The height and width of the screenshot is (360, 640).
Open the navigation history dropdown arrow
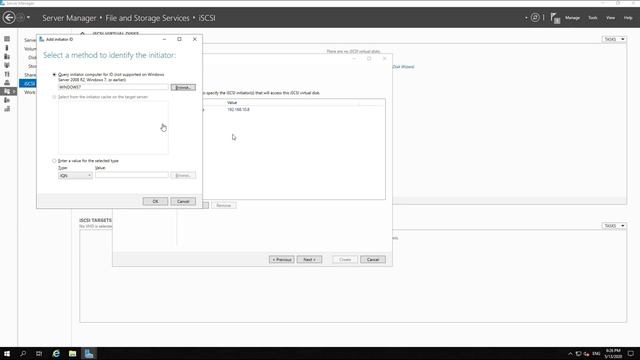pos(28,18)
